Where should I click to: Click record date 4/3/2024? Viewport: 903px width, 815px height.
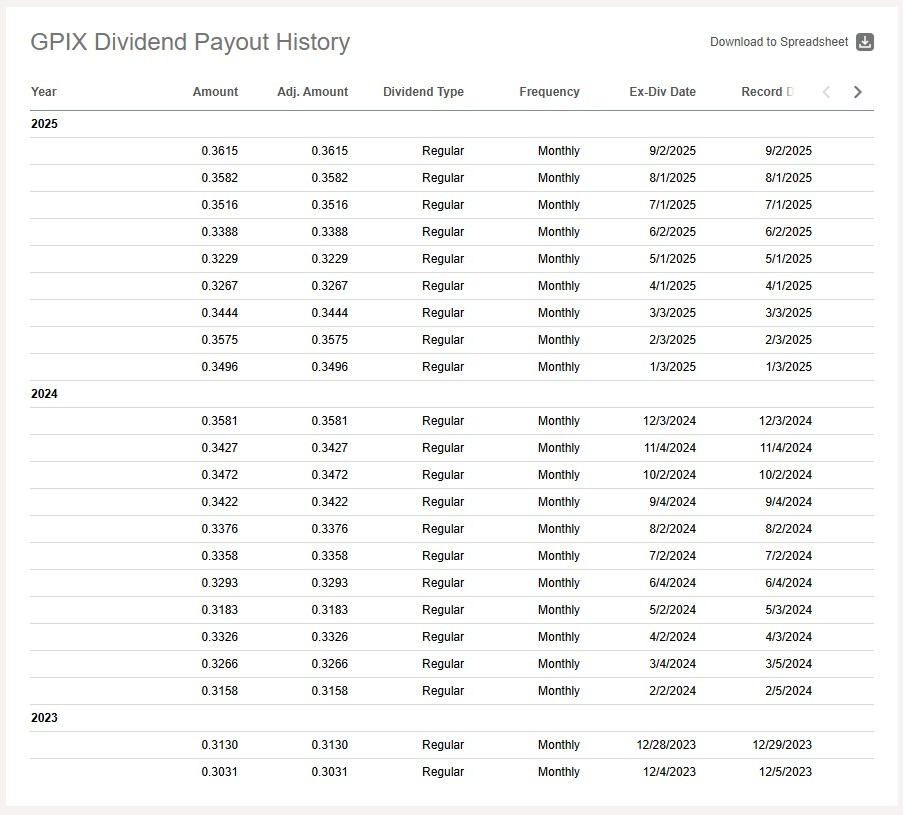click(x=788, y=637)
